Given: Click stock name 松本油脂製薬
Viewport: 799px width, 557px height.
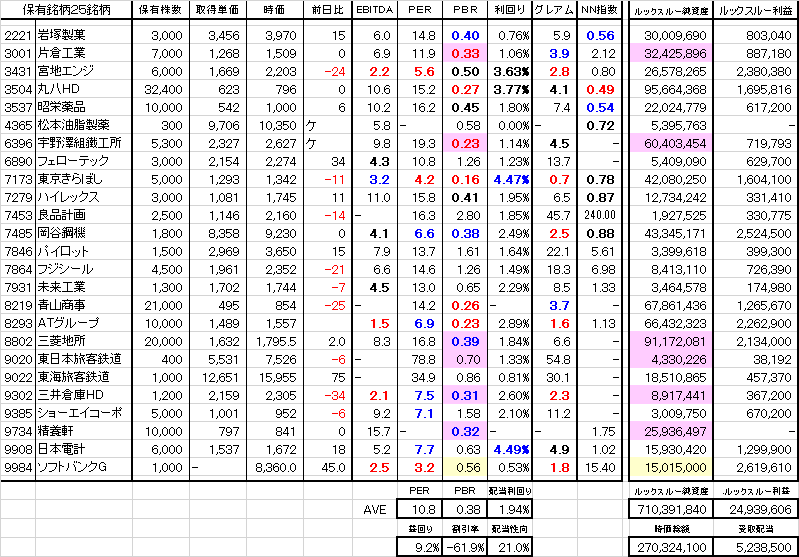Looking at the screenshot, I should [x=73, y=125].
